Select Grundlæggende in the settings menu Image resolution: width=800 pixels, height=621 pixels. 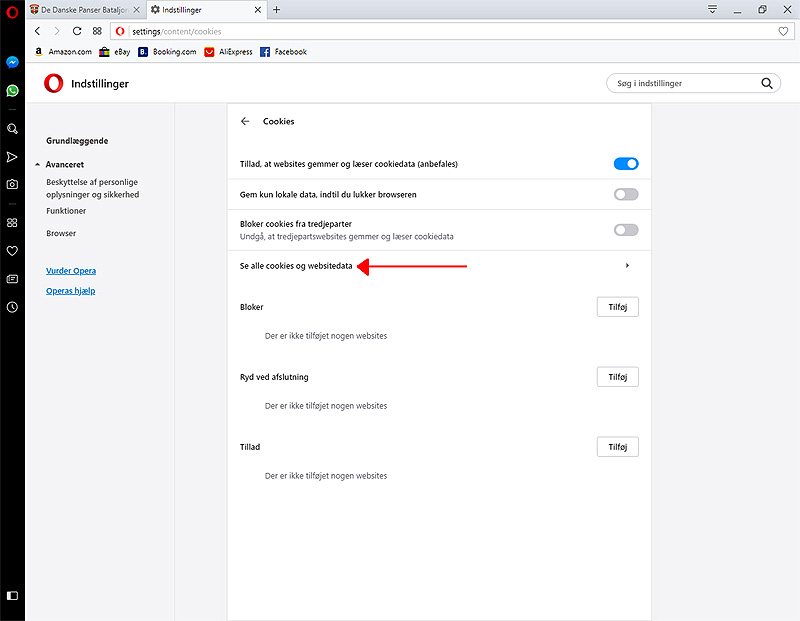click(x=77, y=141)
